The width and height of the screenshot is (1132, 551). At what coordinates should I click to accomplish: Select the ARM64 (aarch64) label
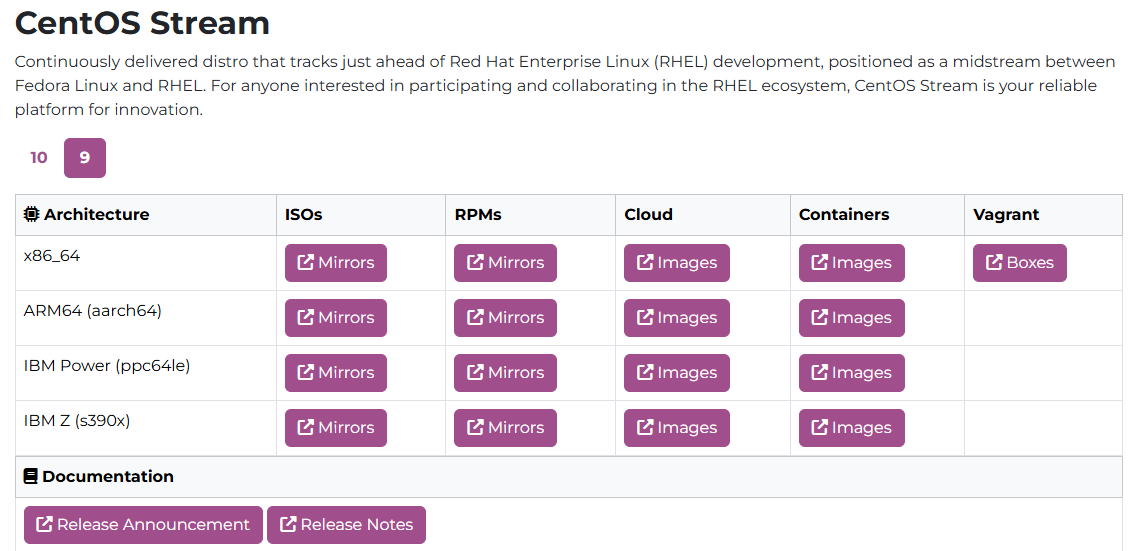[92, 311]
